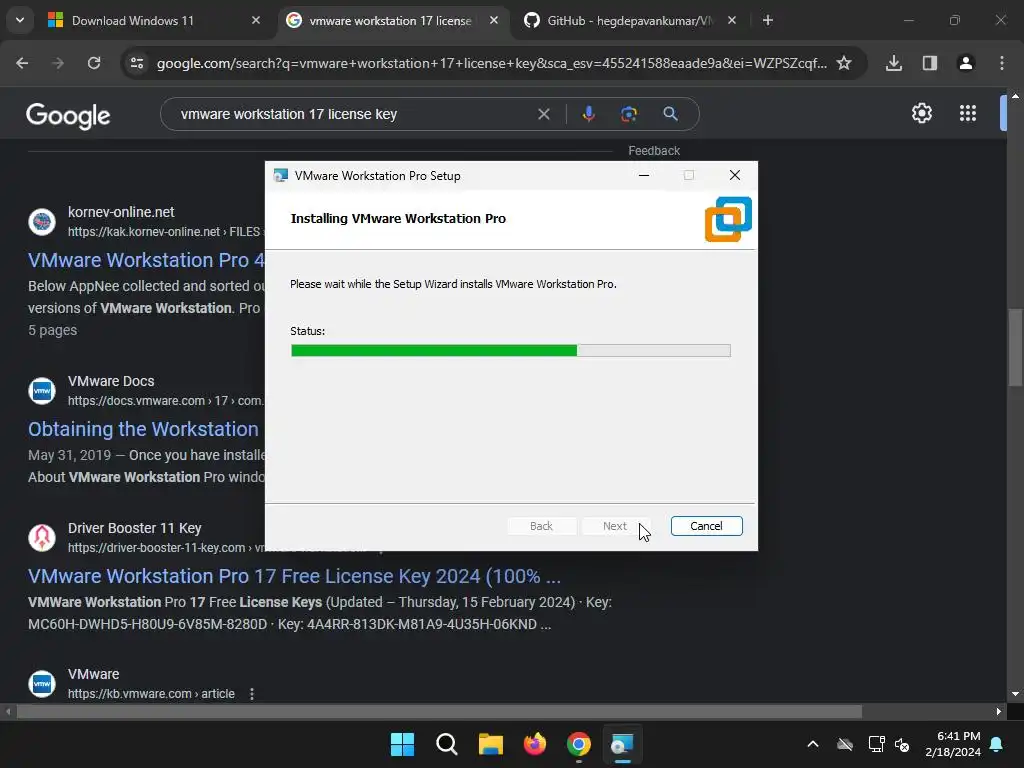Click the disabled Back button in Setup
Viewport: 1024px width, 768px height.
click(541, 526)
